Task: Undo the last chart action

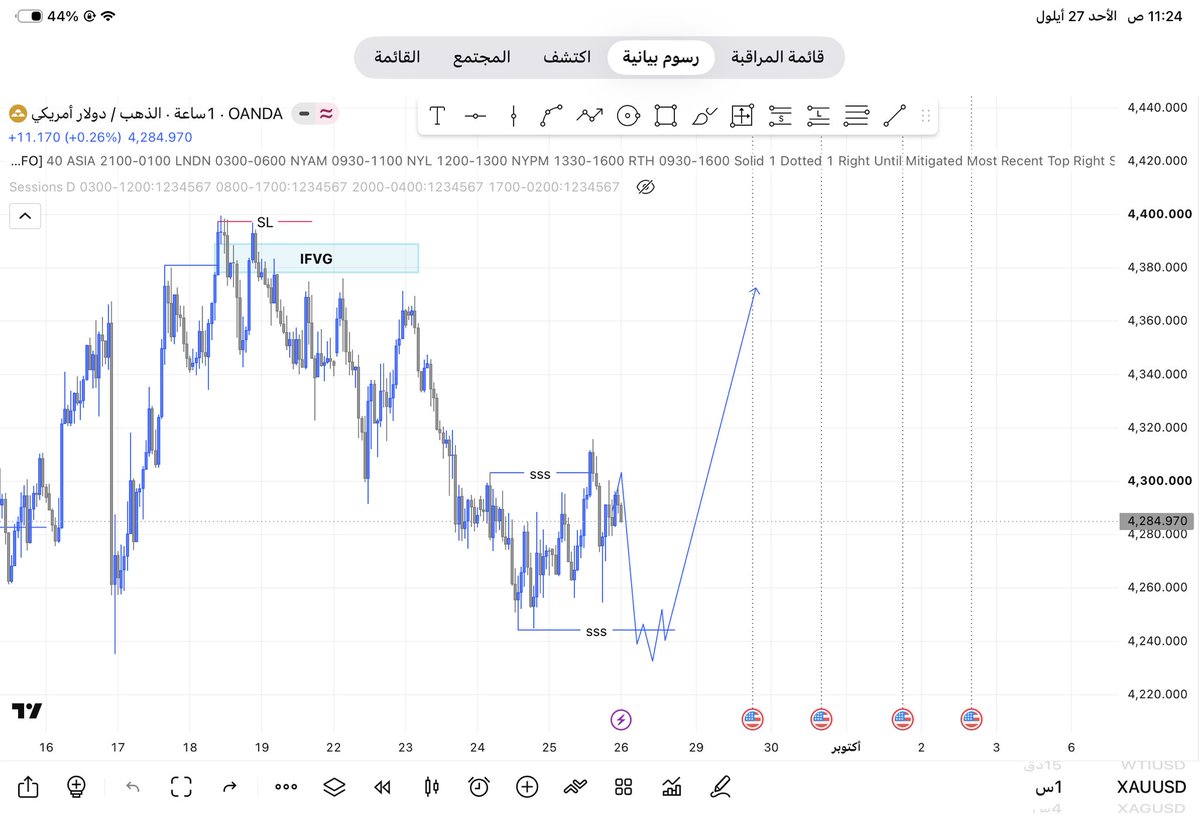Action: click(132, 787)
